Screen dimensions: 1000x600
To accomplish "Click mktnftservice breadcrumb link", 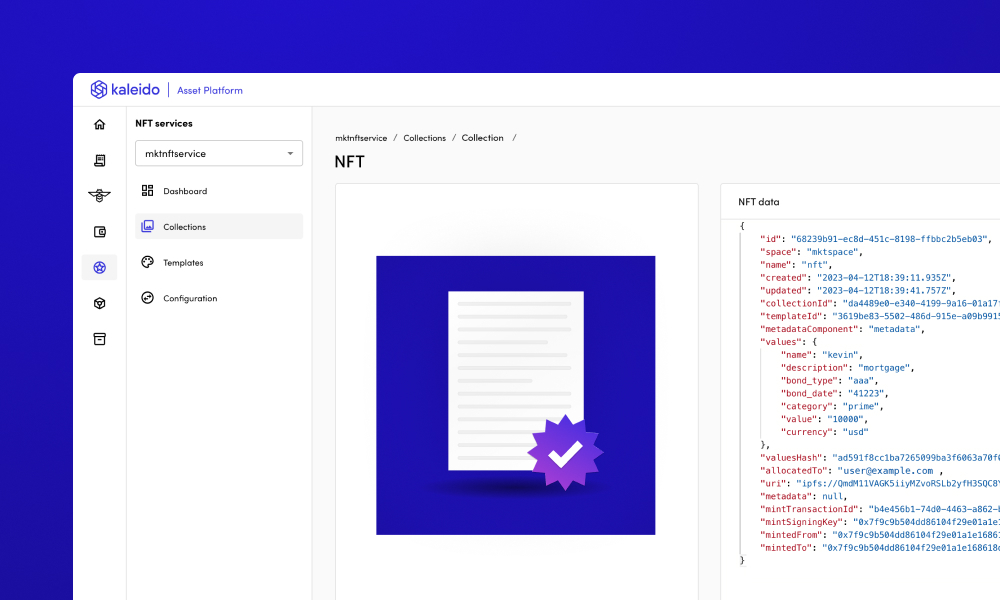I will click(361, 138).
